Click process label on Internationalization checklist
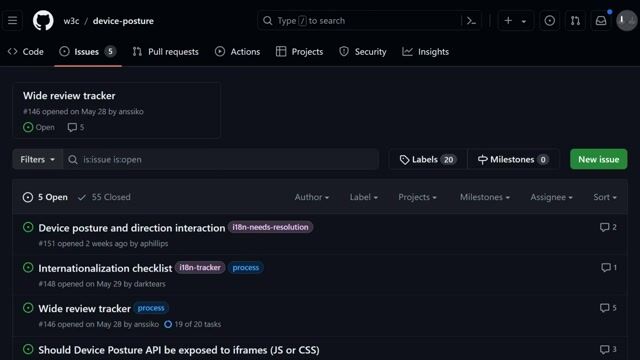Image resolution: width=640 pixels, height=360 pixels. [246, 267]
